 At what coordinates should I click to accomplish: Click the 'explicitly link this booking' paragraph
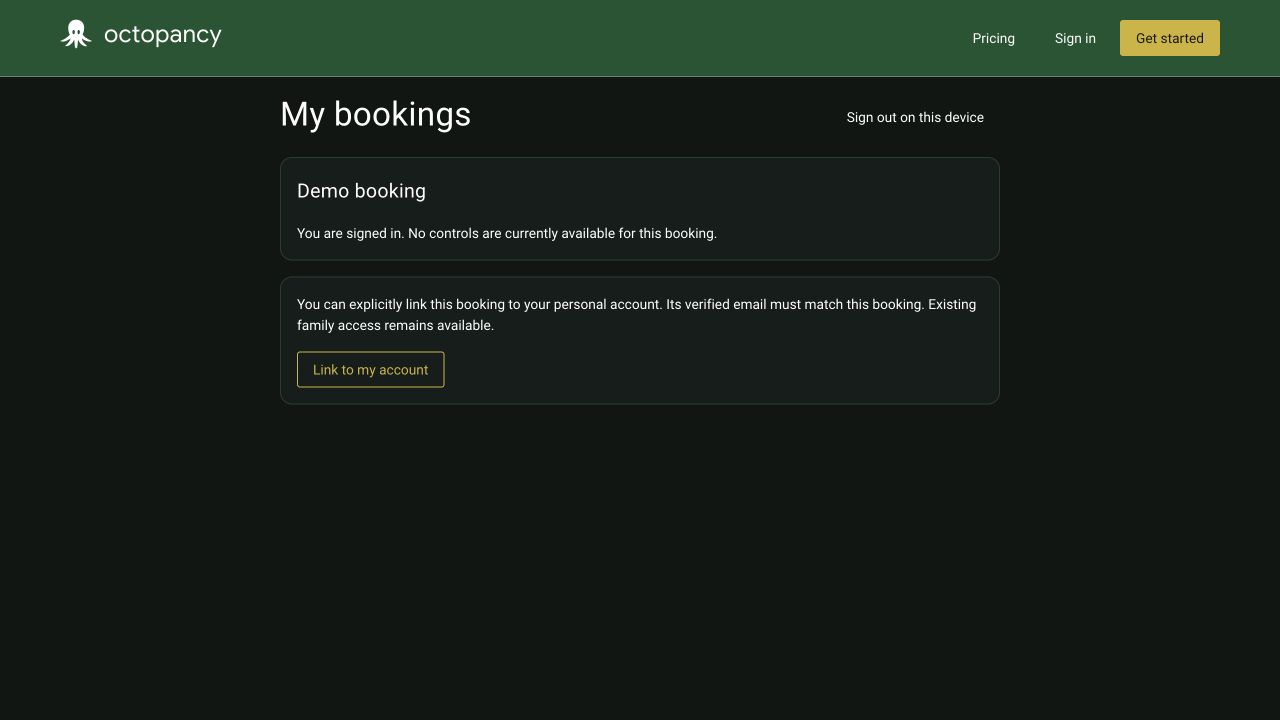[x=638, y=314]
